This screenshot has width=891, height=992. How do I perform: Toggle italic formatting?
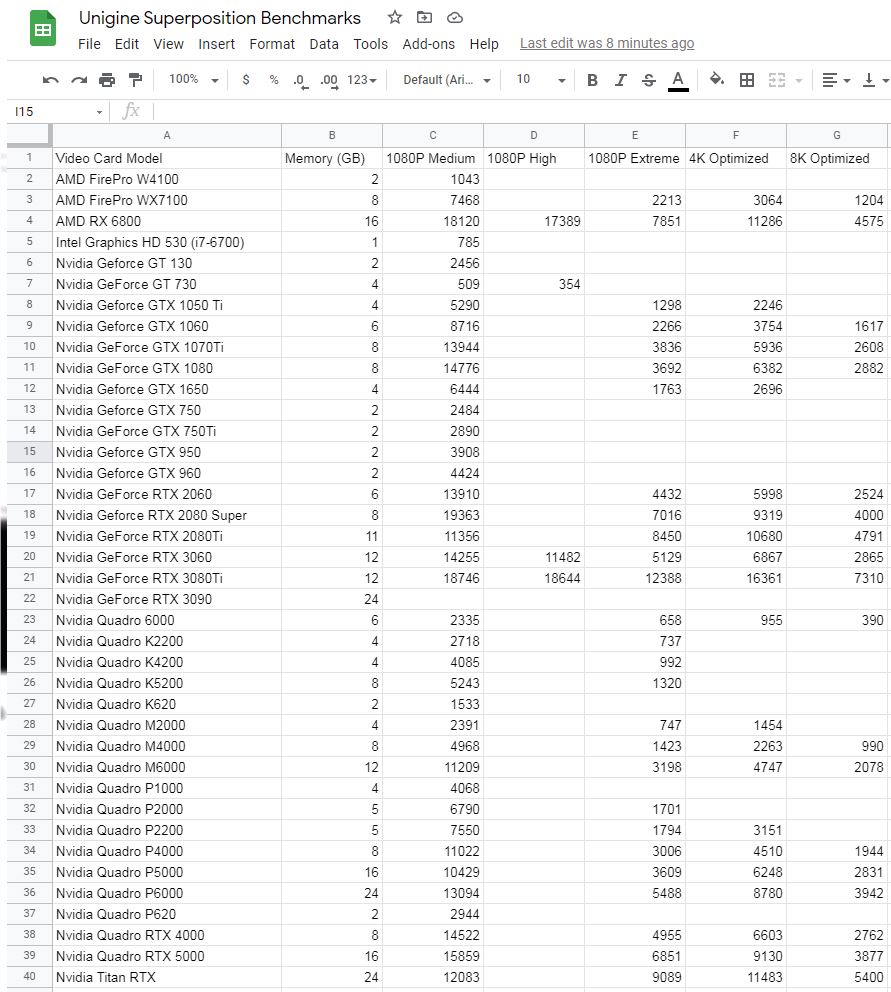620,80
